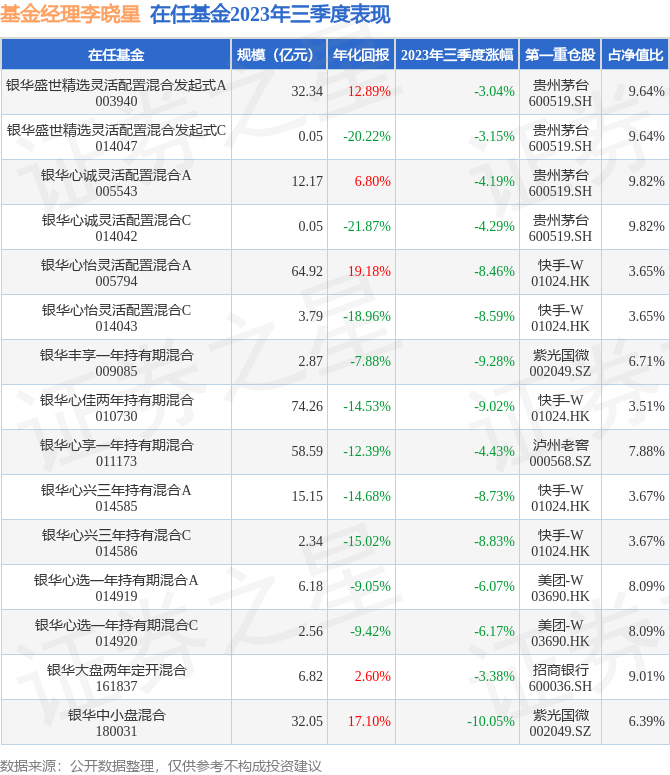670x775 pixels.
Task: Select fund 银华心选一年持有期混合C 014920
Action: pos(116,632)
